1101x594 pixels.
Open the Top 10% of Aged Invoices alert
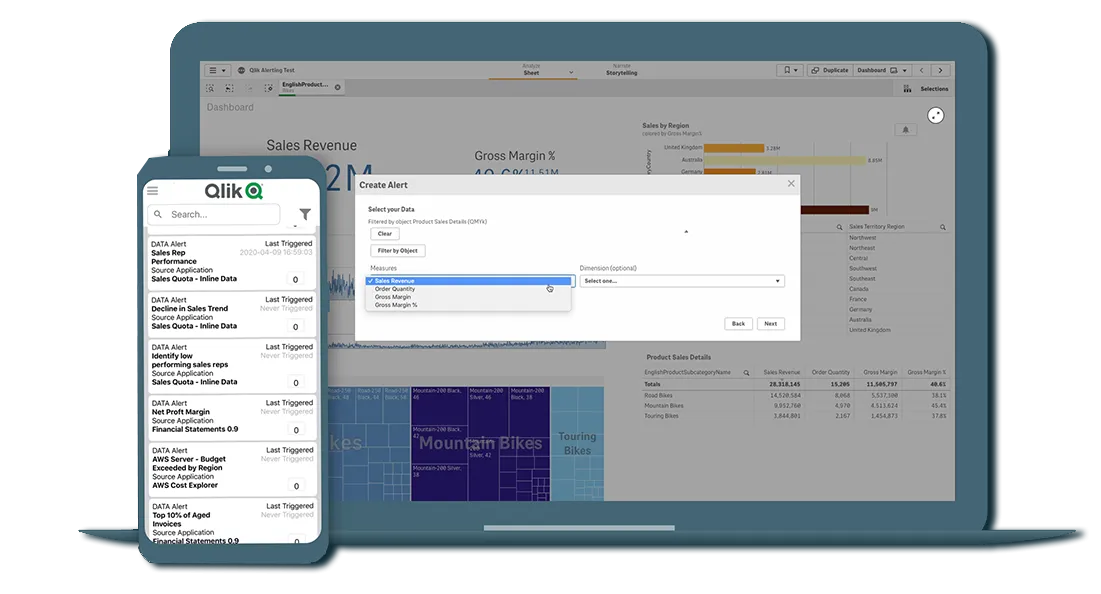tap(232, 522)
